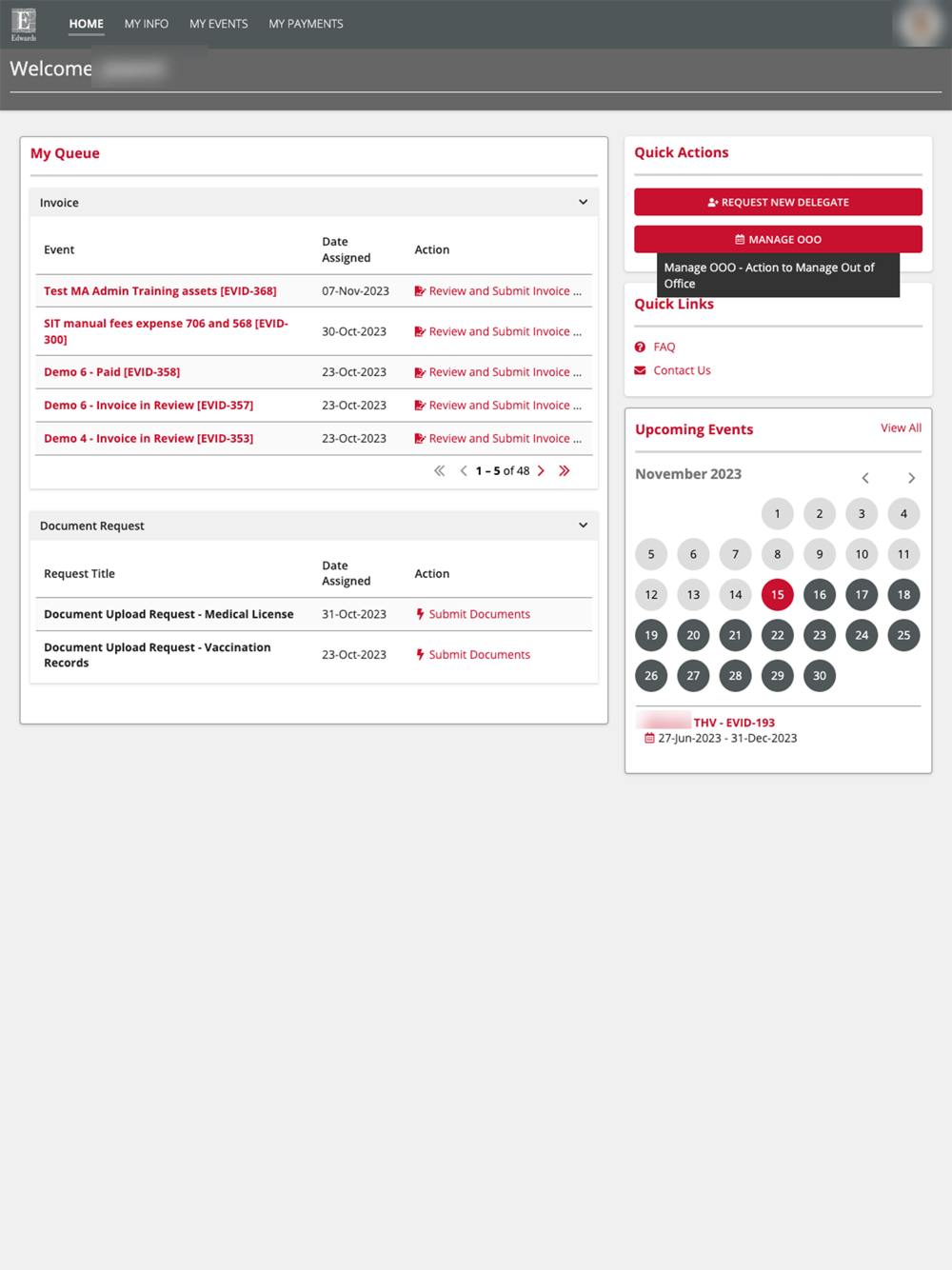Click the Contact Us envelope icon
Screen dimensions: 952x1270
pos(640,370)
